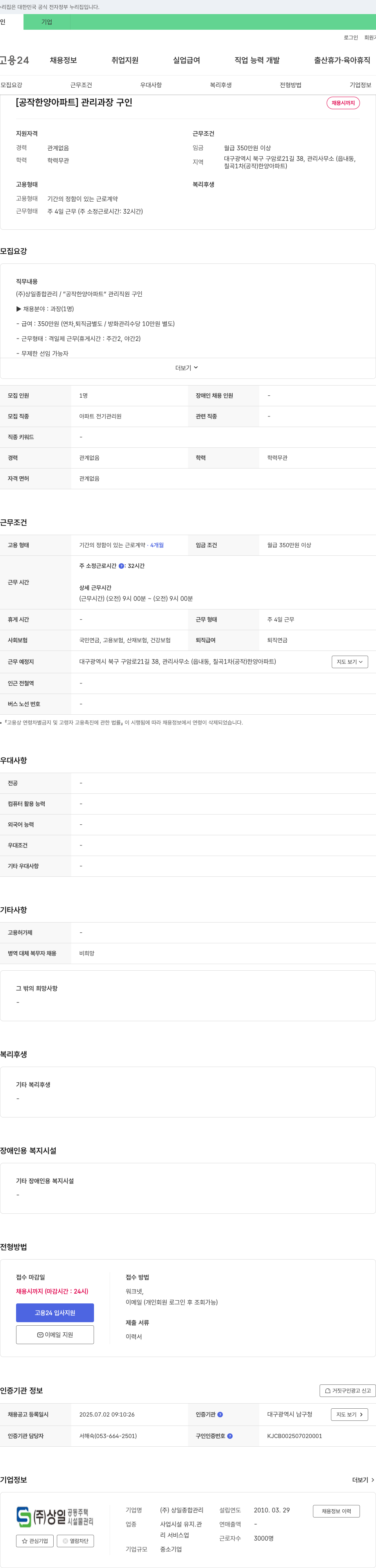Click the 구인인증번호 help question-mark icon
376x1568 pixels.
click(230, 1435)
